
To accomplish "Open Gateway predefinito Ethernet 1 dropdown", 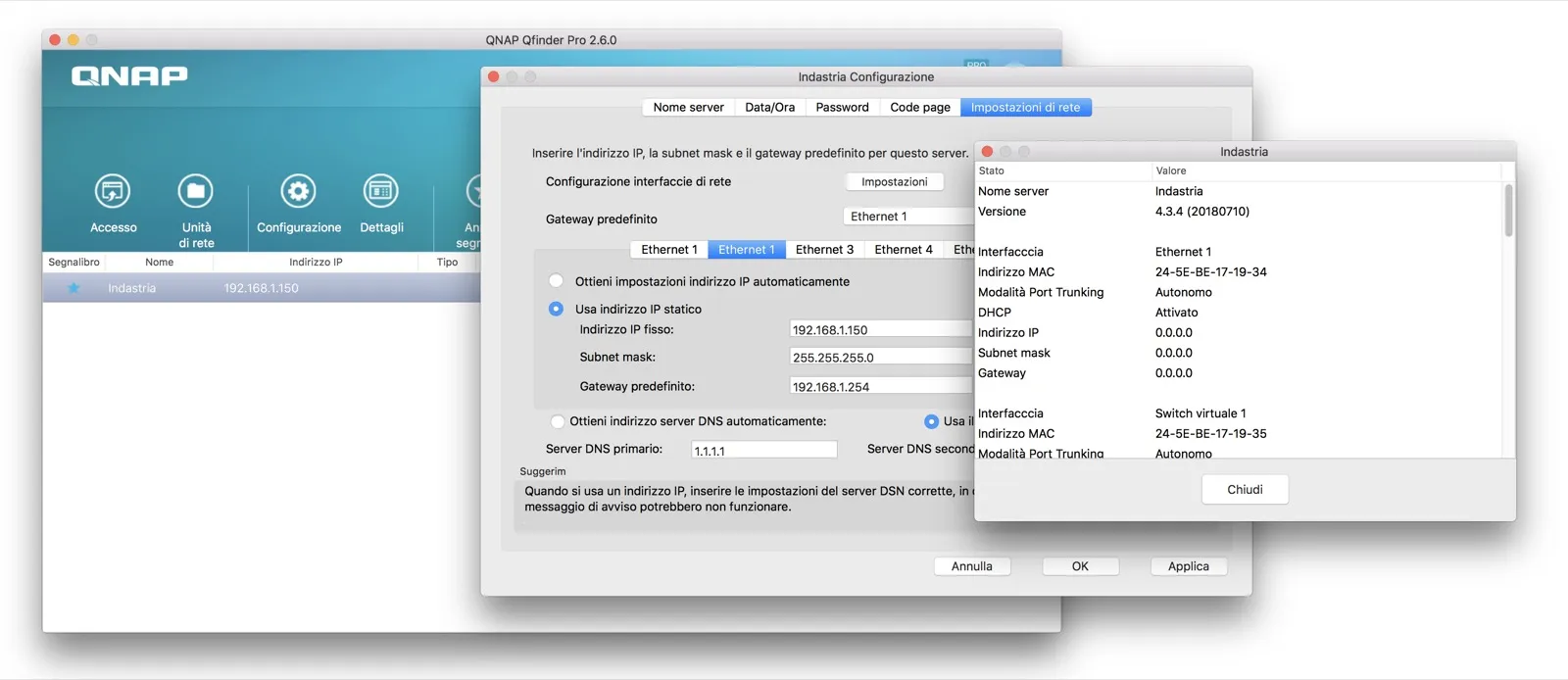I will click(x=907, y=217).
